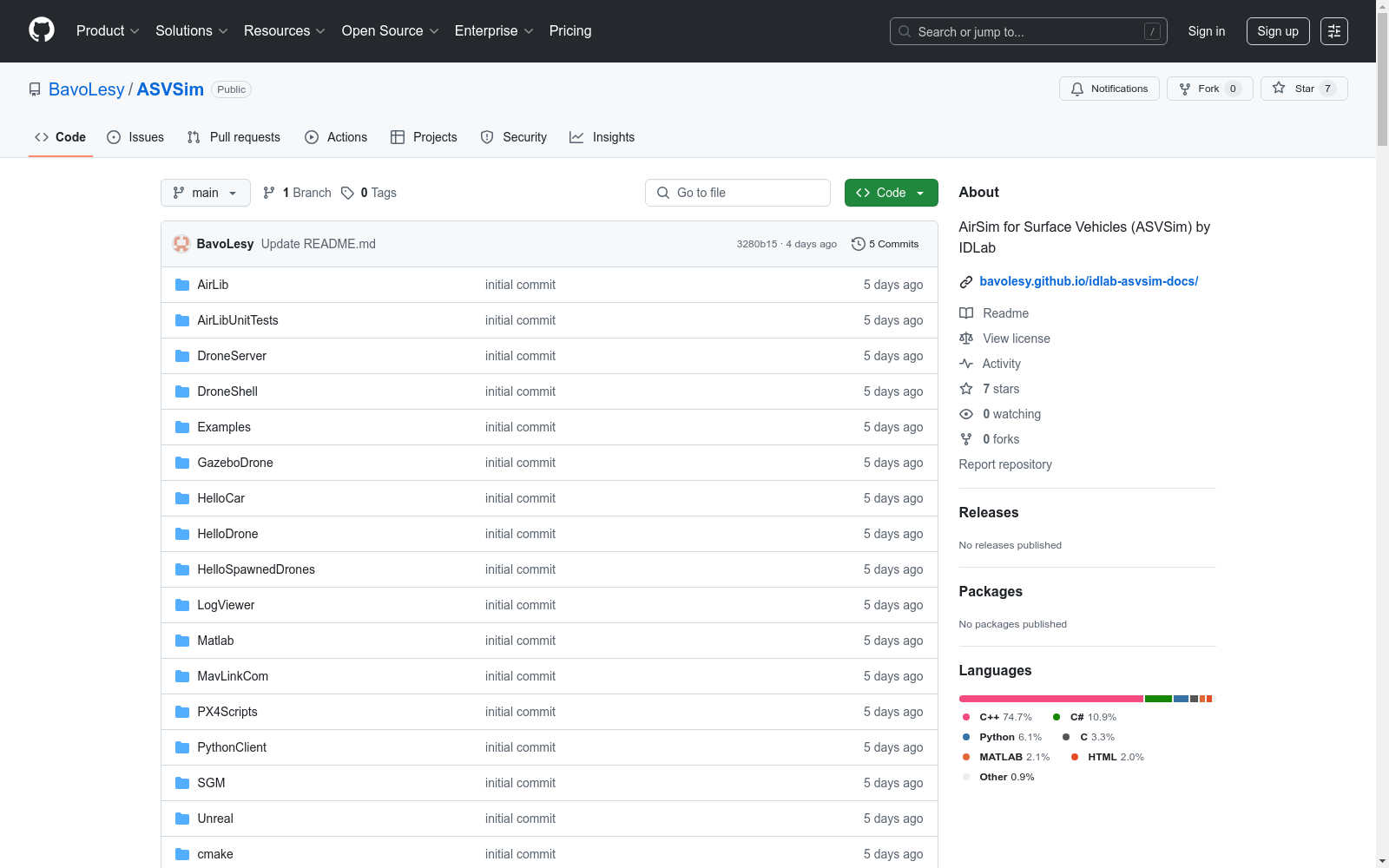
Task: Click the star icon beside 7 stars
Action: point(966,389)
